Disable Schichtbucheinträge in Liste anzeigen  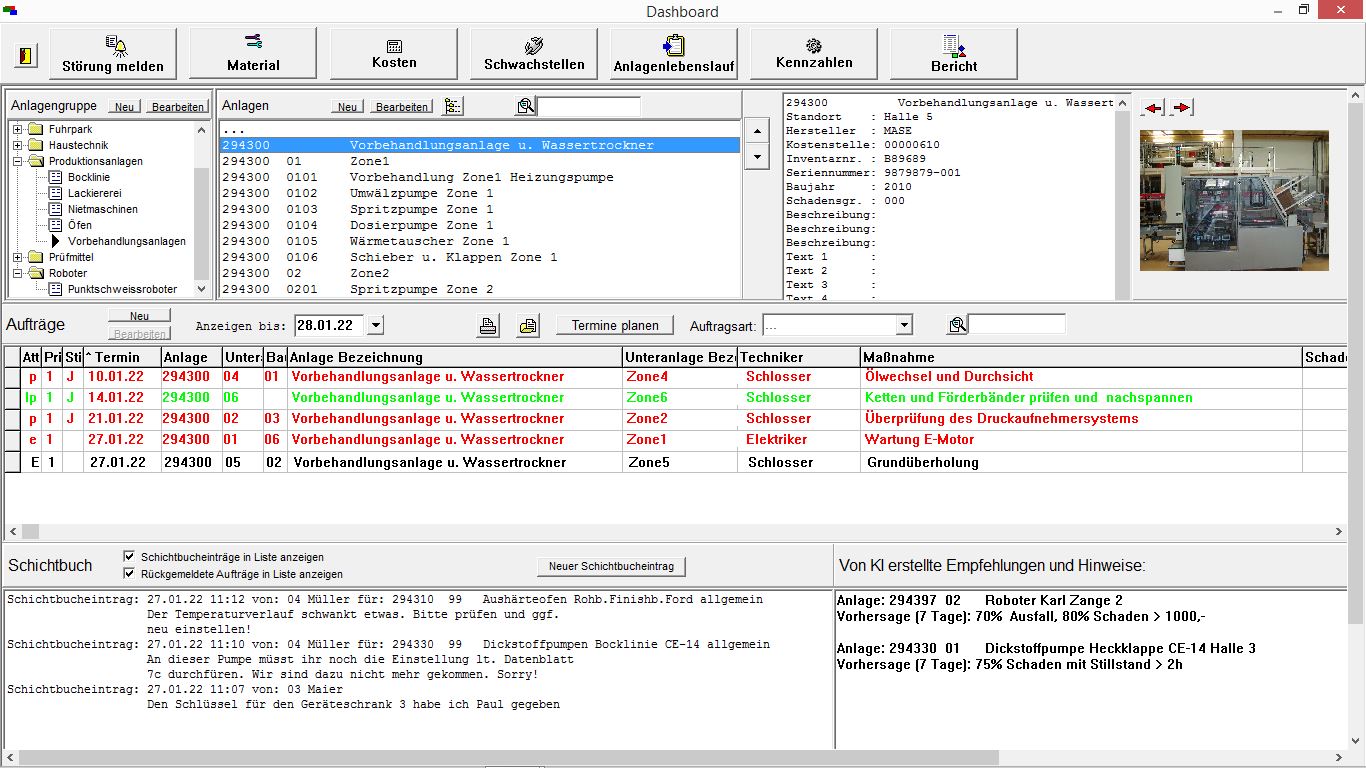coord(129,558)
